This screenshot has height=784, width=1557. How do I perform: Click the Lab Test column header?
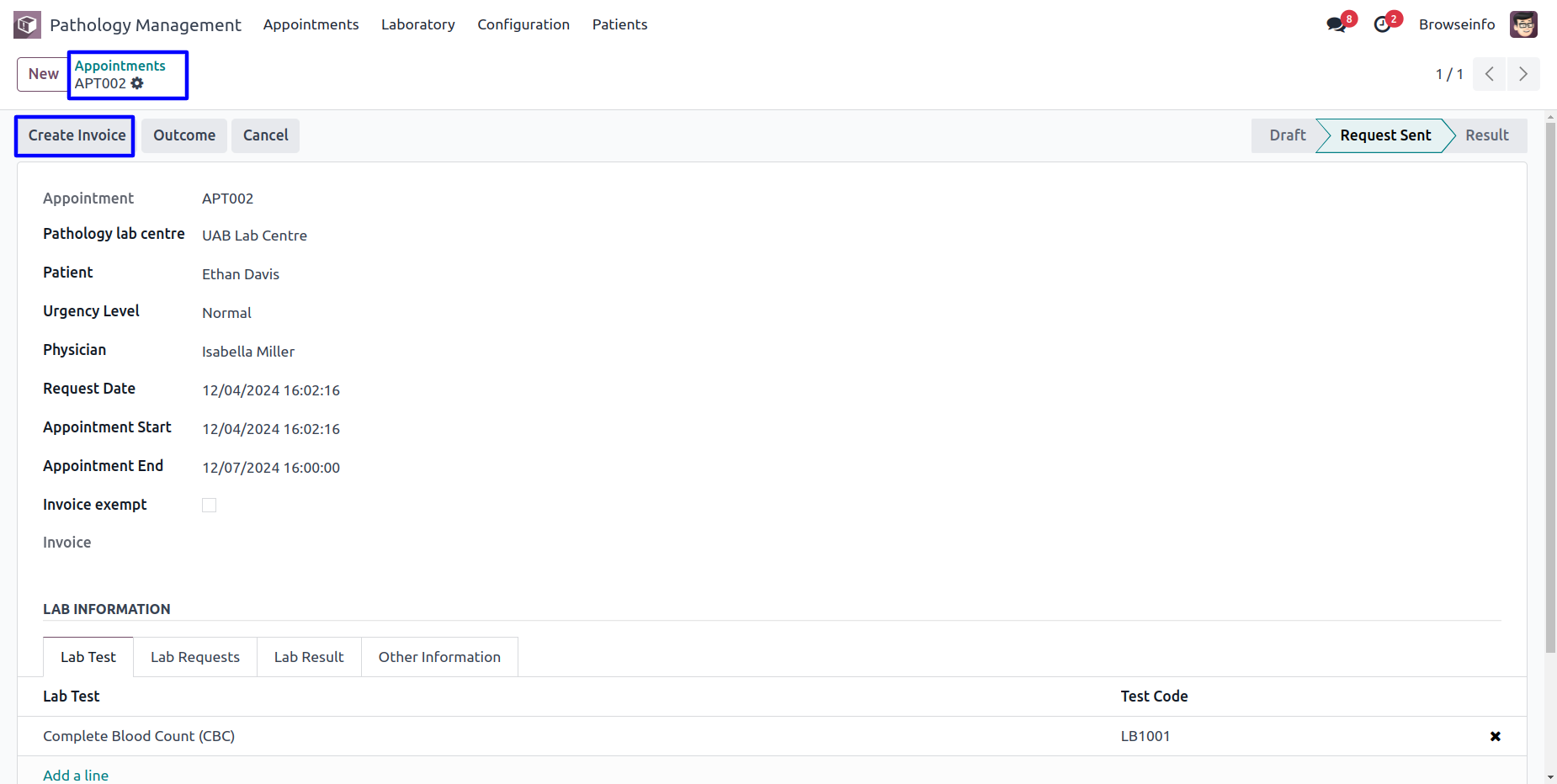(72, 697)
